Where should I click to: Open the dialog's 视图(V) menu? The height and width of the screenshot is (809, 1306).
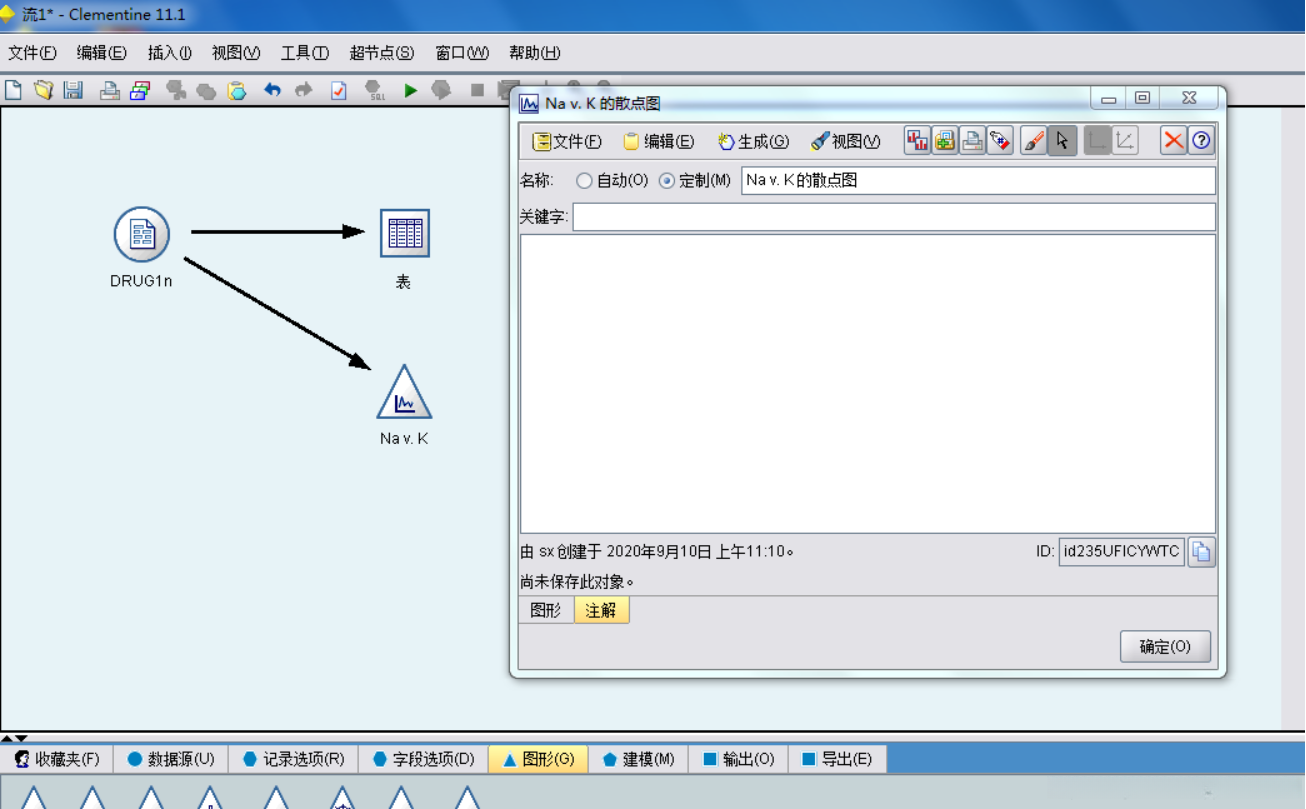[846, 141]
